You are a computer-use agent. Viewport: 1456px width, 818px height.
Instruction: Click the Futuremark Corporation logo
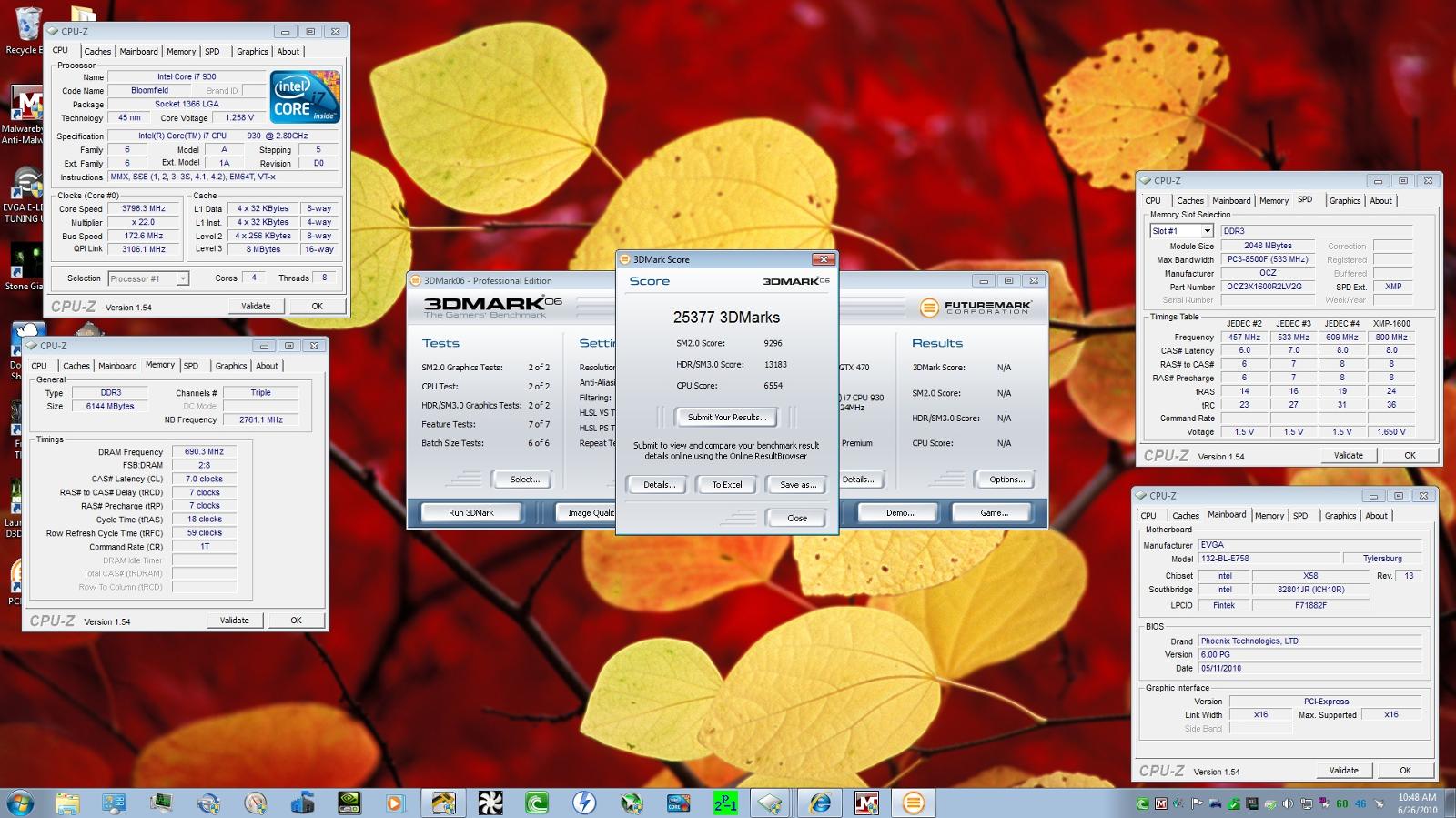point(976,308)
